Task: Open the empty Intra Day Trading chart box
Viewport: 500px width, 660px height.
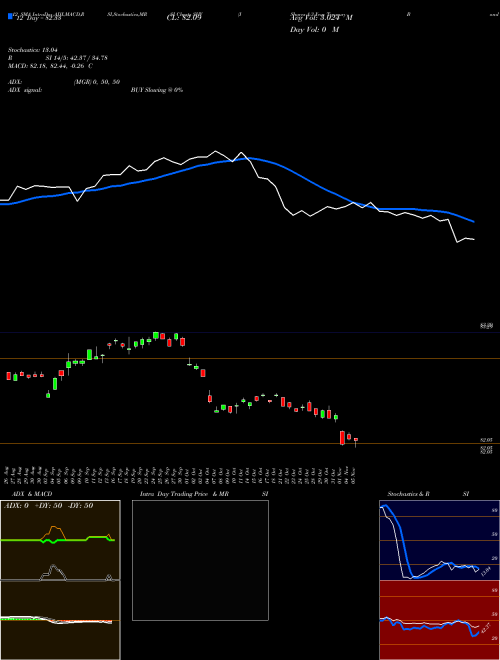Action: [x=200, y=560]
